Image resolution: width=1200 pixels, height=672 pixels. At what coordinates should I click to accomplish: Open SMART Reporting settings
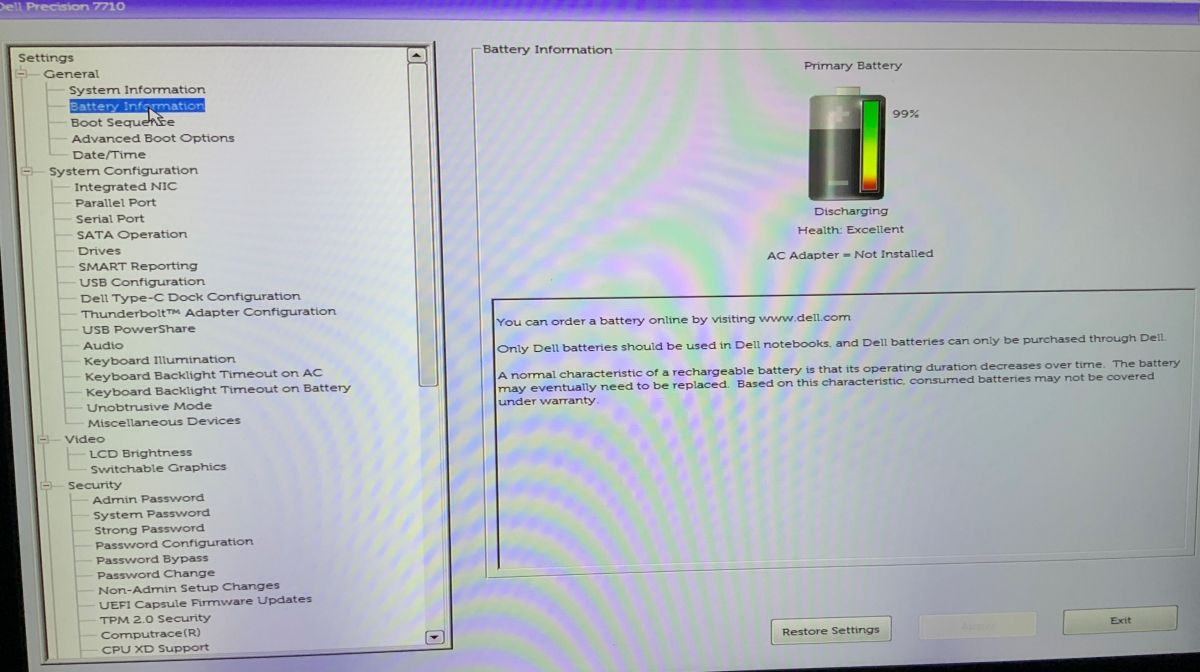click(x=138, y=266)
